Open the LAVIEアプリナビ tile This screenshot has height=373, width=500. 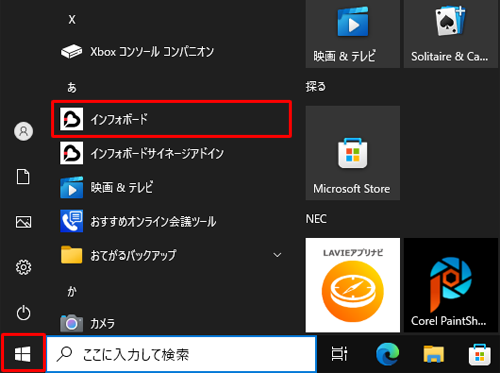[x=353, y=285]
